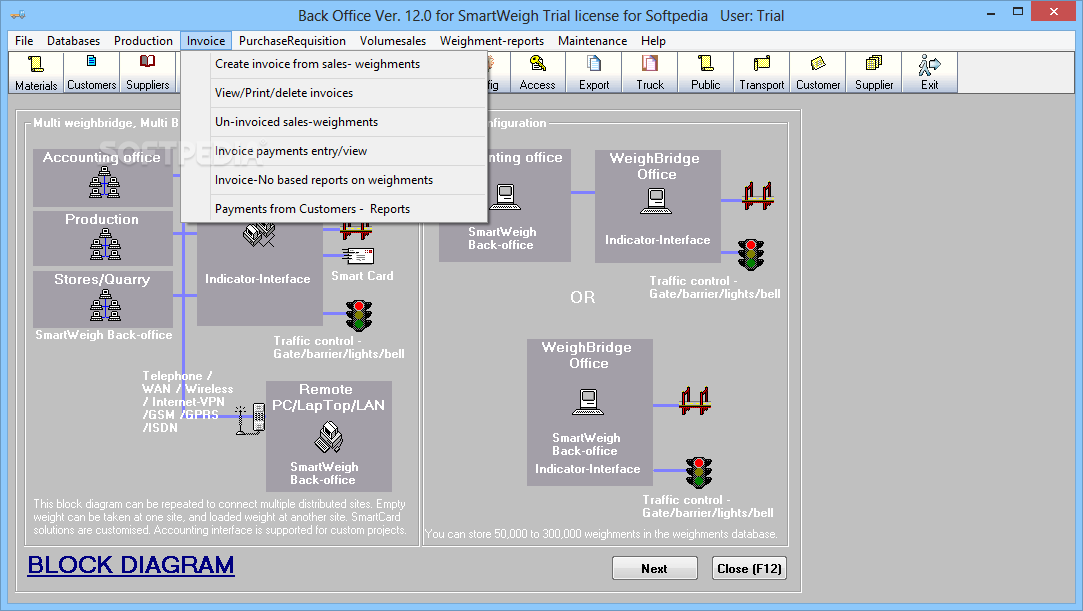Choose Invoice-No based reports on weighments
The height and width of the screenshot is (611, 1083).
(x=334, y=180)
